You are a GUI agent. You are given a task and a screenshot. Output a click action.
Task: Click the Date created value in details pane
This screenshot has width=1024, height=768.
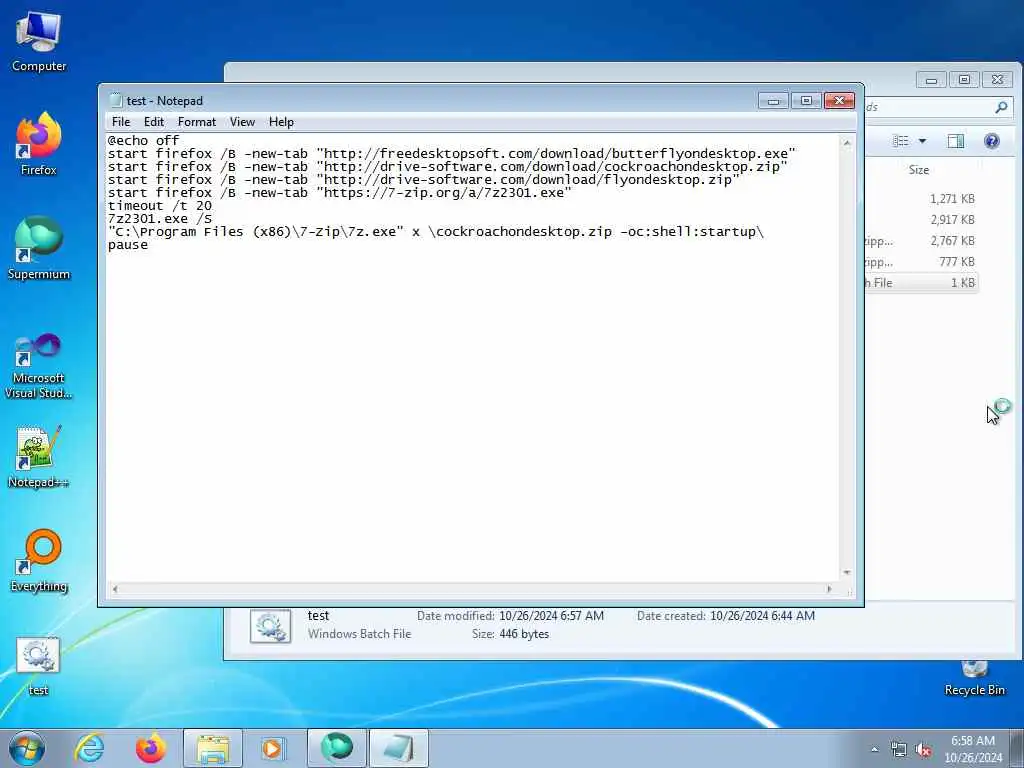pos(762,616)
